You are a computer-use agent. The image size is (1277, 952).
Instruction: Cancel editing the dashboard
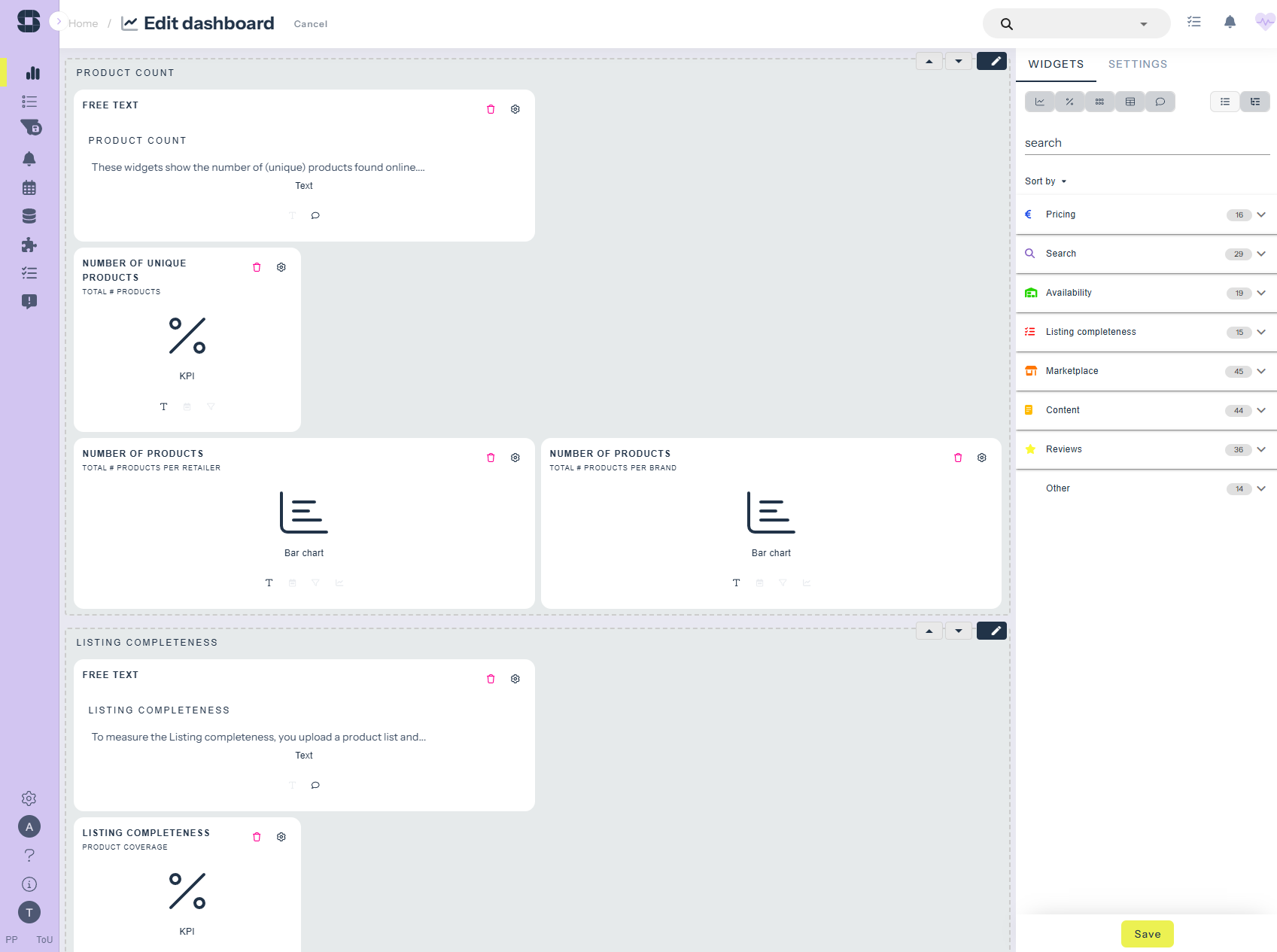pos(310,24)
